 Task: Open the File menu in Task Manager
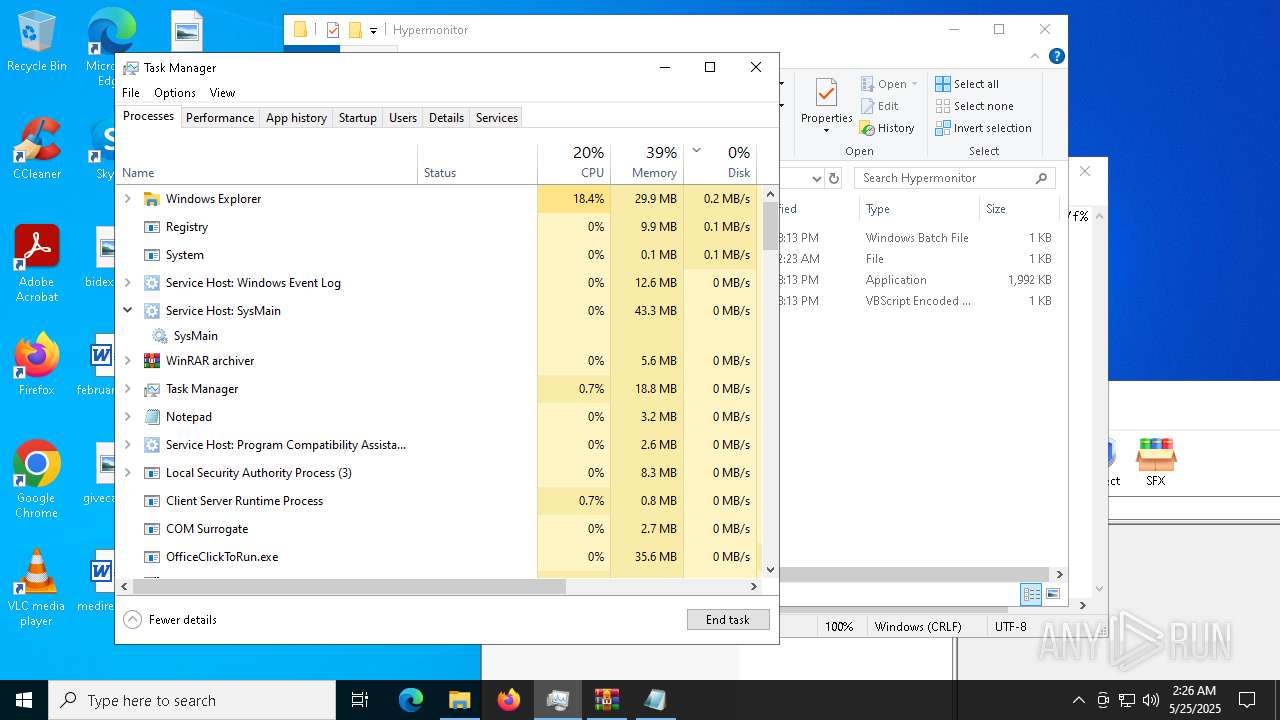coord(131,93)
